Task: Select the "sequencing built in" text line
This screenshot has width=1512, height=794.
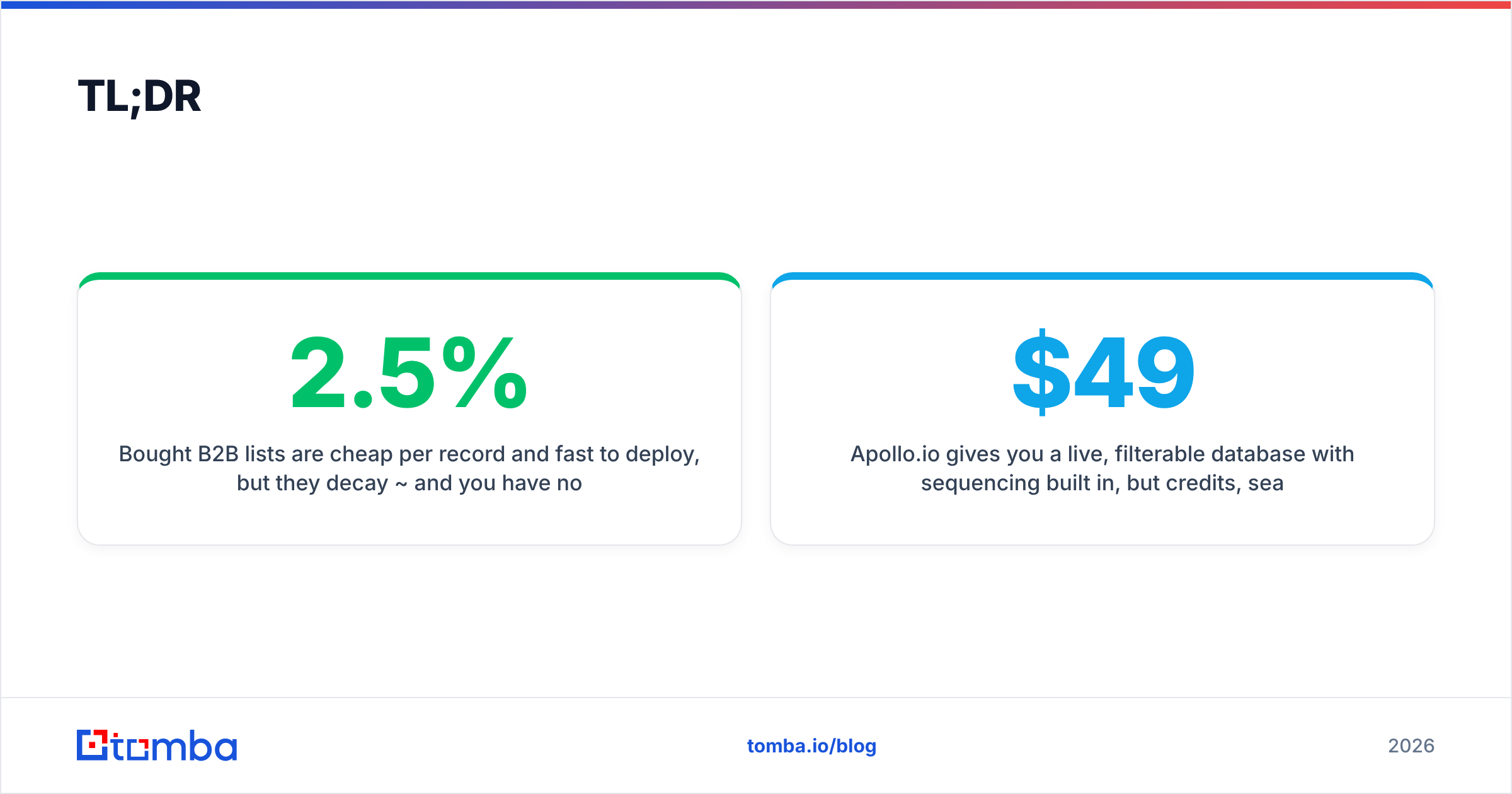Action: click(x=1102, y=483)
